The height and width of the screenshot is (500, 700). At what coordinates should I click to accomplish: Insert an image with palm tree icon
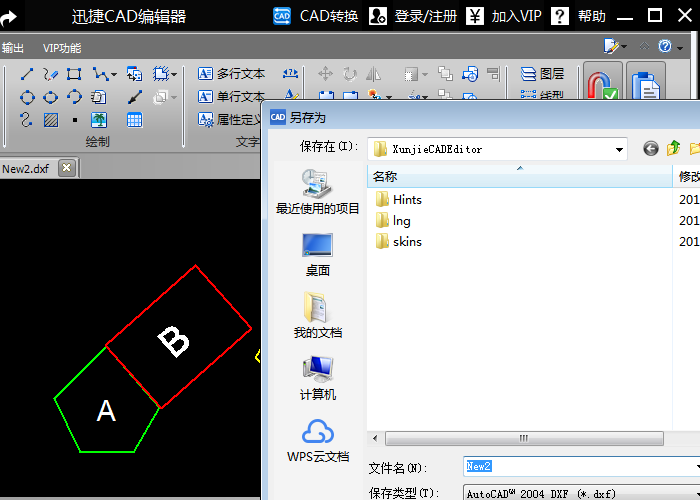99,120
